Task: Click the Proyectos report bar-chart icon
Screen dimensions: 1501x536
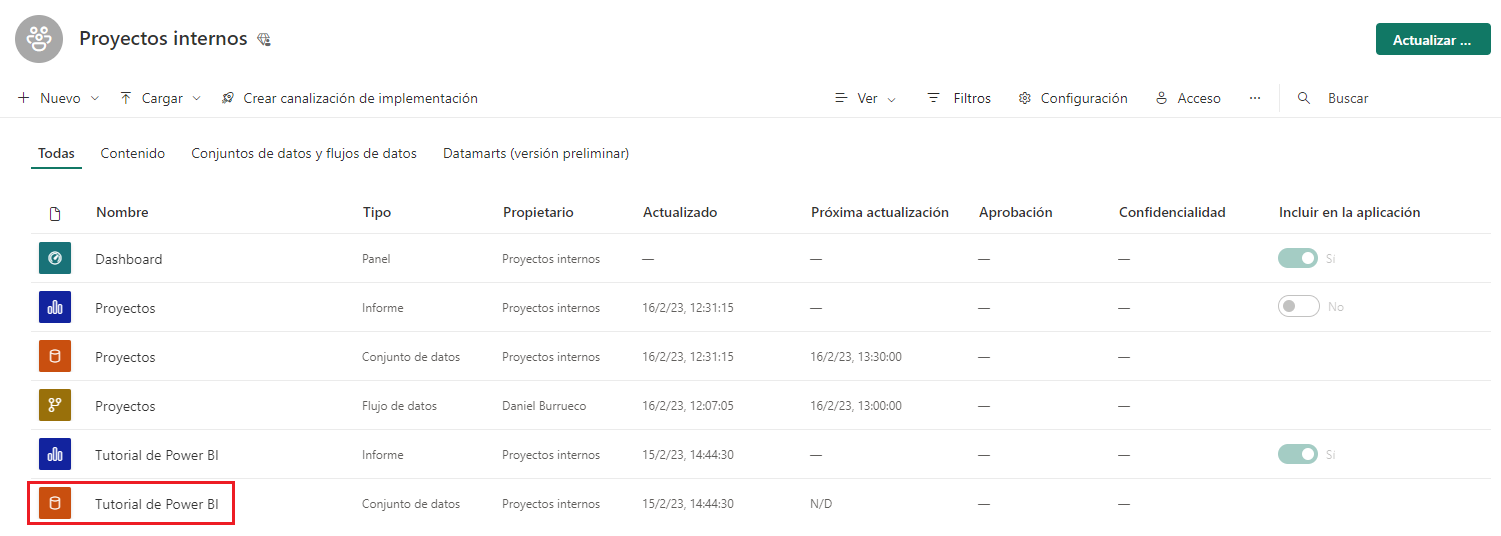Action: point(55,307)
